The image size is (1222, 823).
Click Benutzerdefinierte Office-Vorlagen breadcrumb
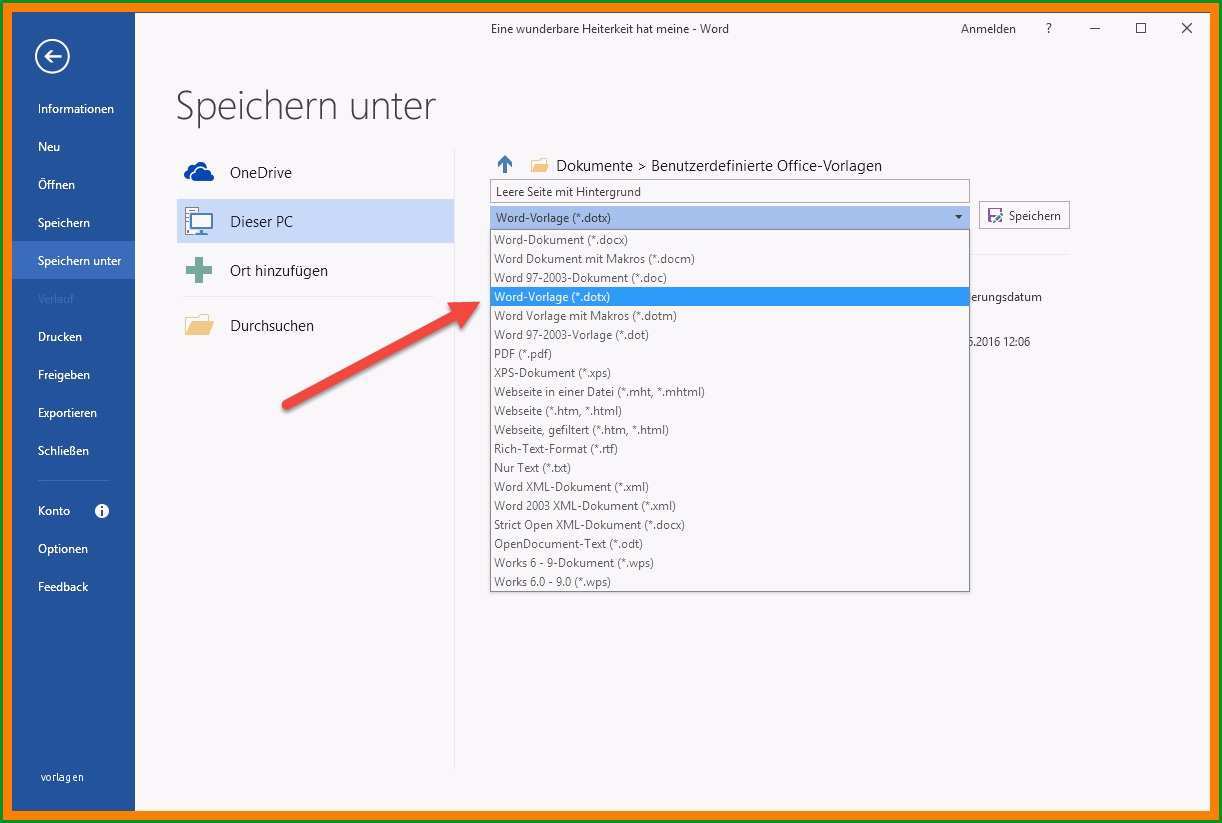[x=766, y=166]
